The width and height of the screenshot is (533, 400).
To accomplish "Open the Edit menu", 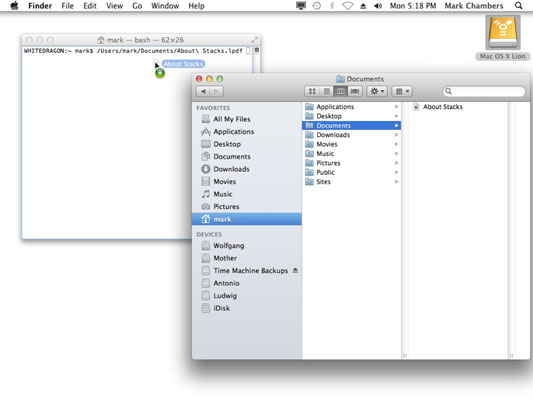I will 90,6.
